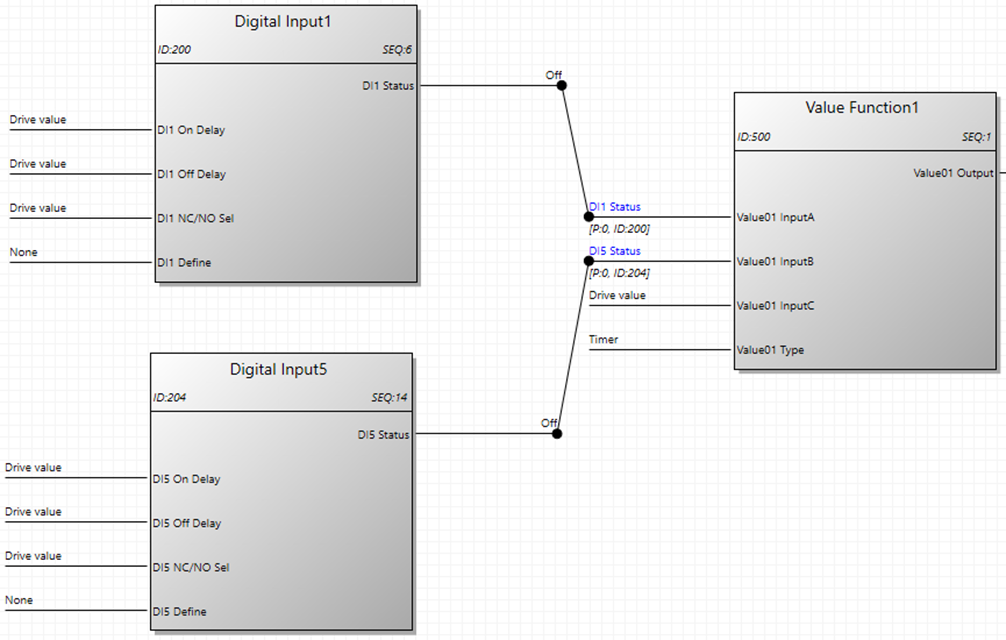Click the SEQ:6 text in Digital Input1

[397, 50]
